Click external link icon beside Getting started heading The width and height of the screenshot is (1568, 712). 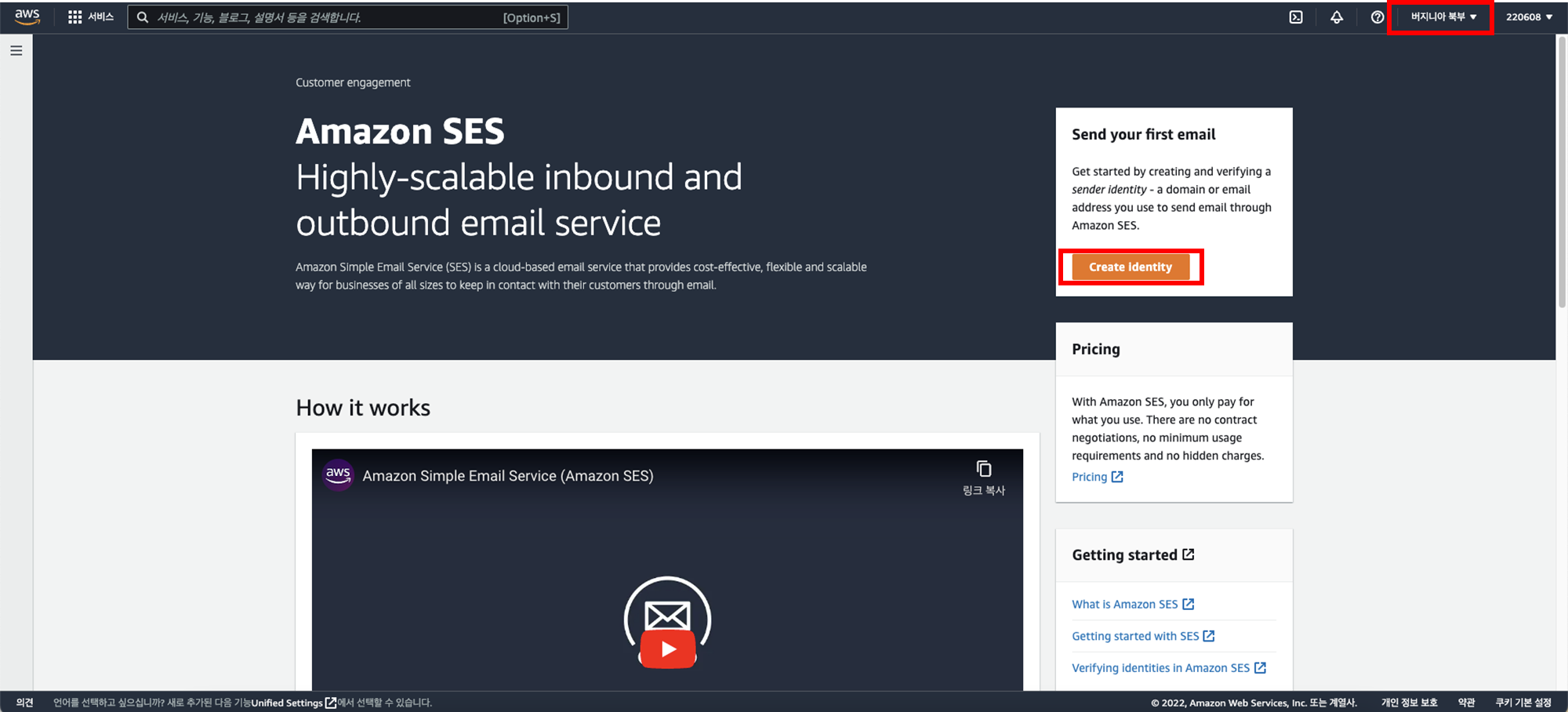[1189, 554]
